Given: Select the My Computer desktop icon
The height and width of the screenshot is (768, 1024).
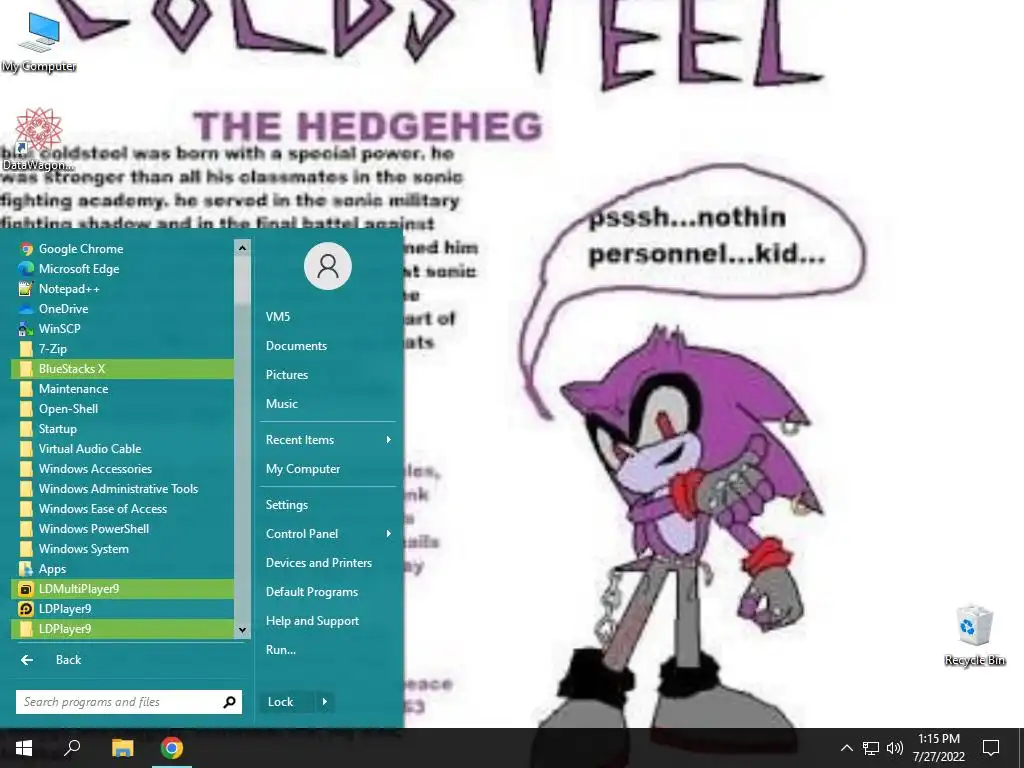Looking at the screenshot, I should coord(39,42).
